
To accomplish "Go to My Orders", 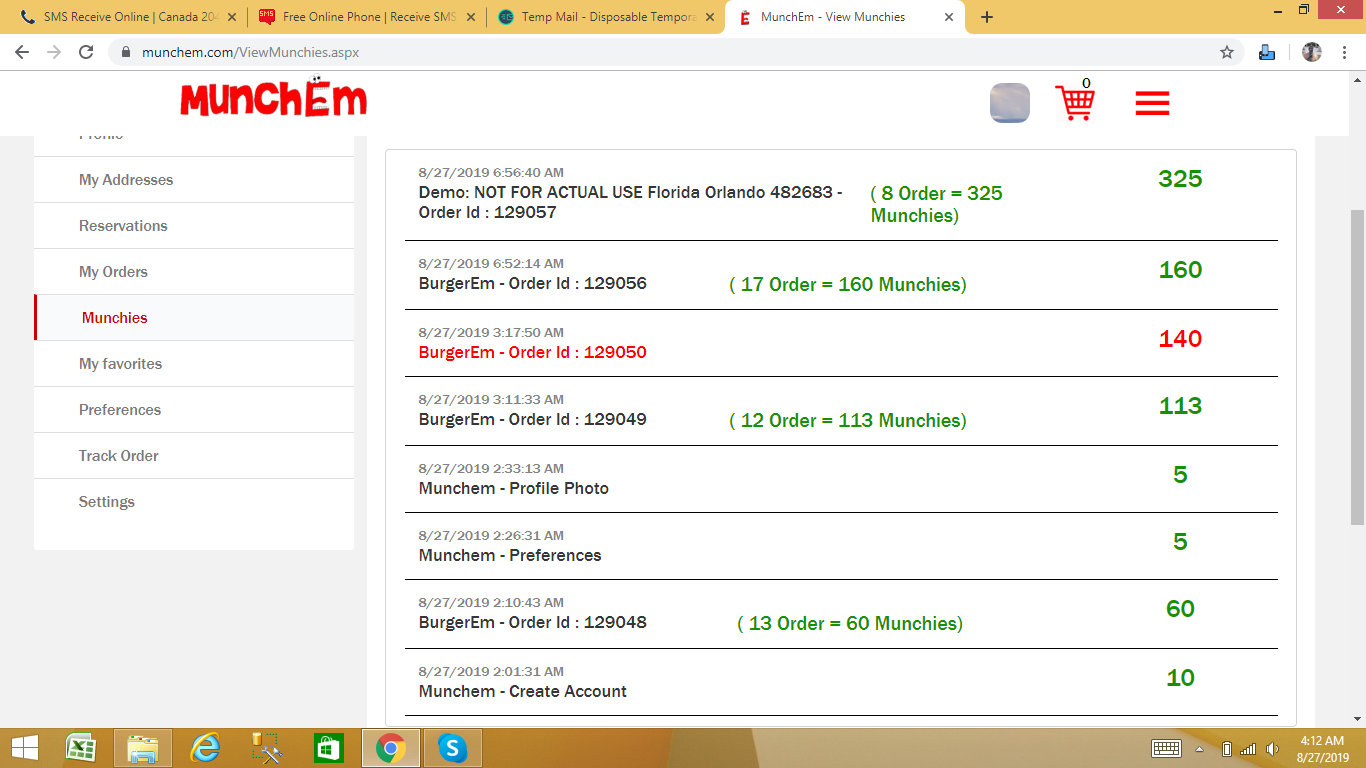I will point(113,272).
